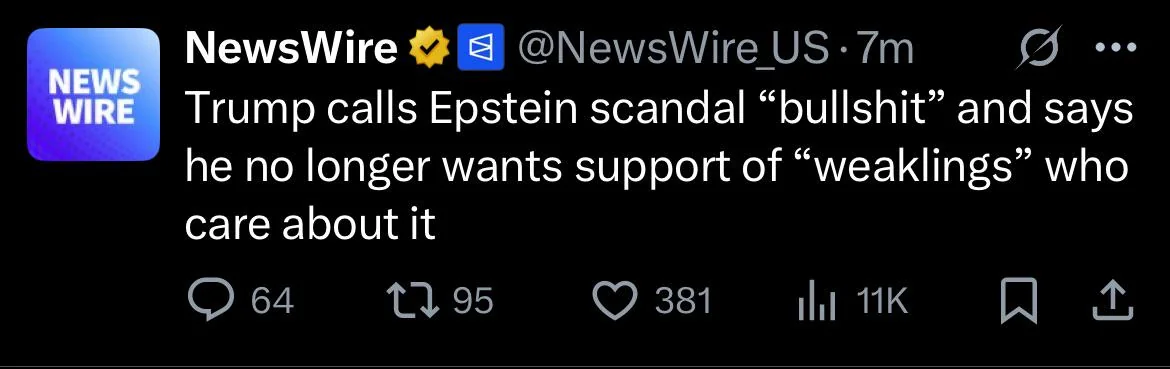Click the 95 reposts count

pos(474,301)
